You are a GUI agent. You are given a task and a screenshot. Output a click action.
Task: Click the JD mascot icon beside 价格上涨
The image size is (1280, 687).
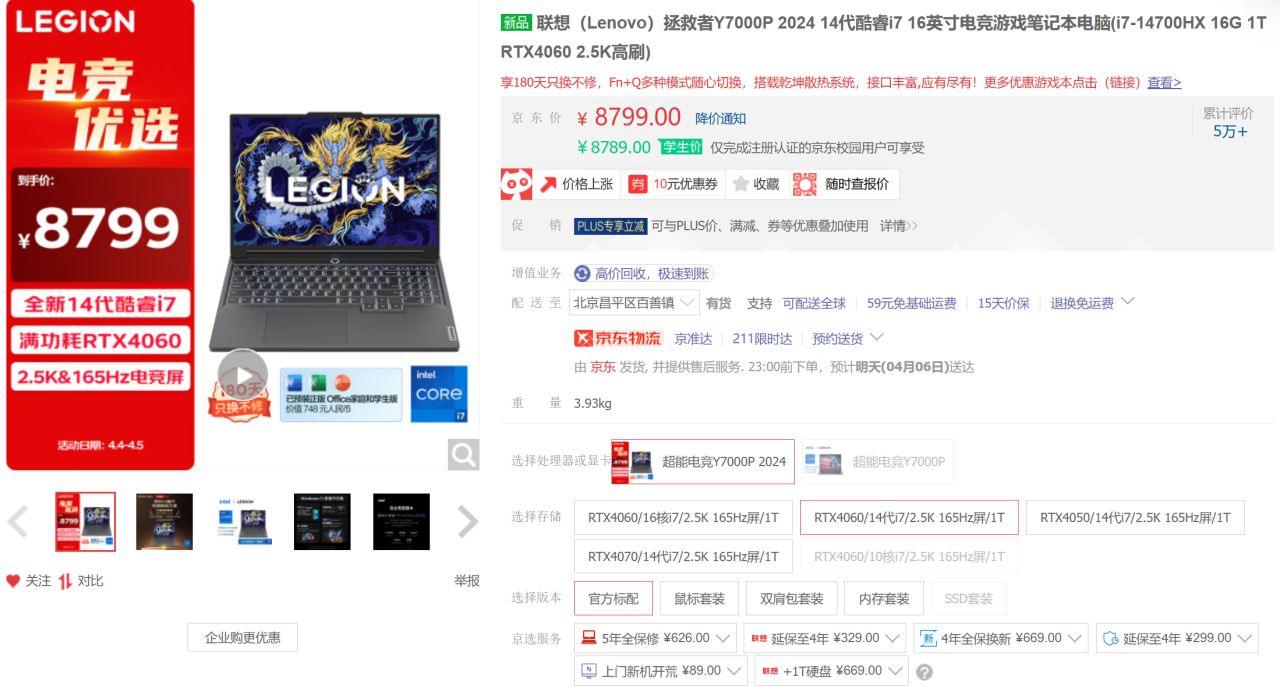point(516,184)
